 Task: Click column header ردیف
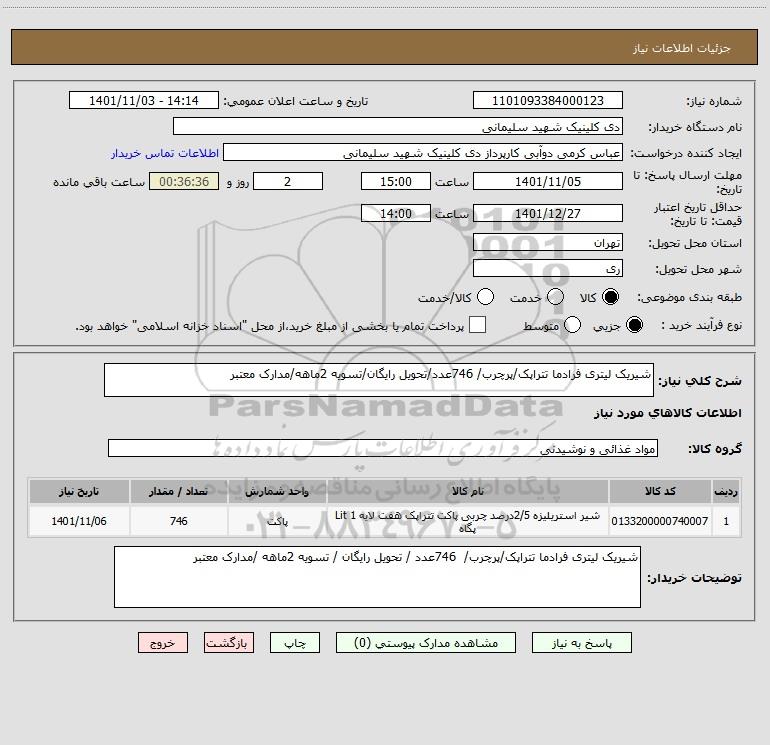[x=726, y=491]
